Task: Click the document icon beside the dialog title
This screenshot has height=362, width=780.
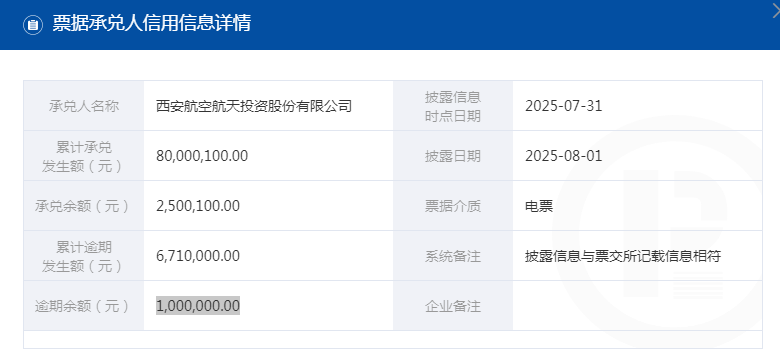Action: (x=33, y=25)
